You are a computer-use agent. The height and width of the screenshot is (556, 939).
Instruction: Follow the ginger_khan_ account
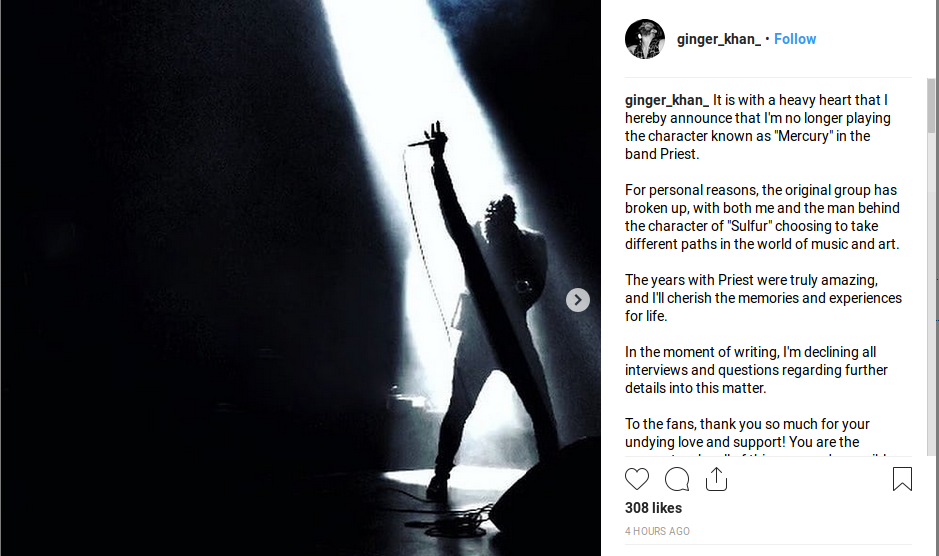pos(795,39)
